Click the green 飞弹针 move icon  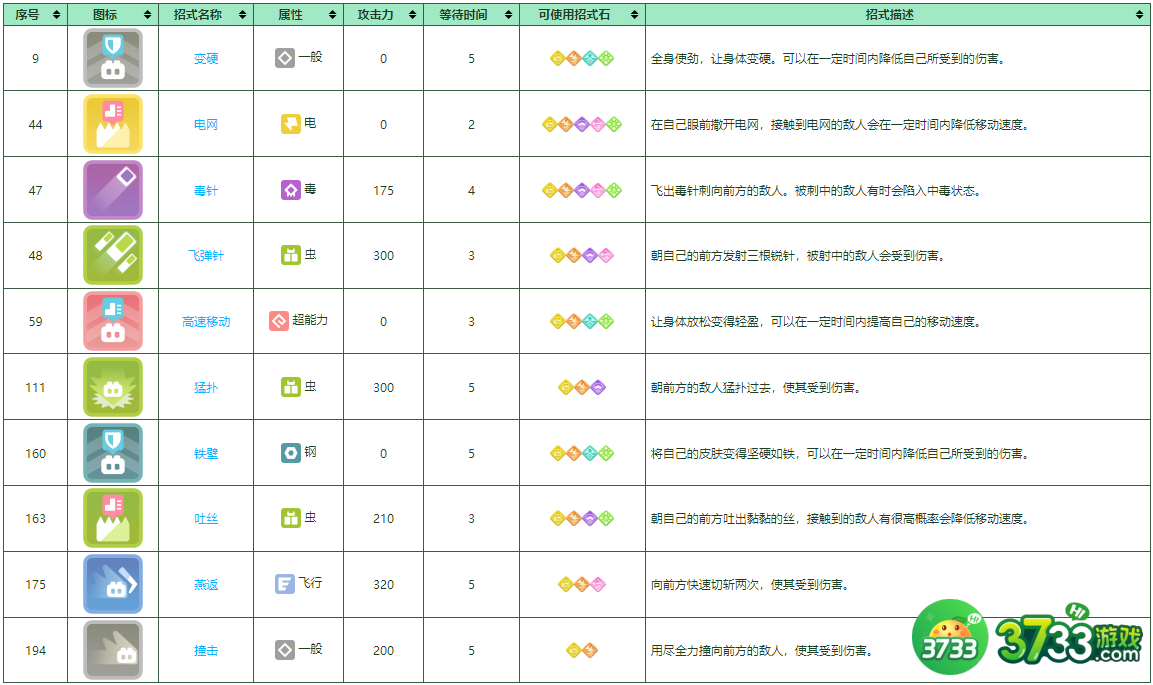pos(108,256)
